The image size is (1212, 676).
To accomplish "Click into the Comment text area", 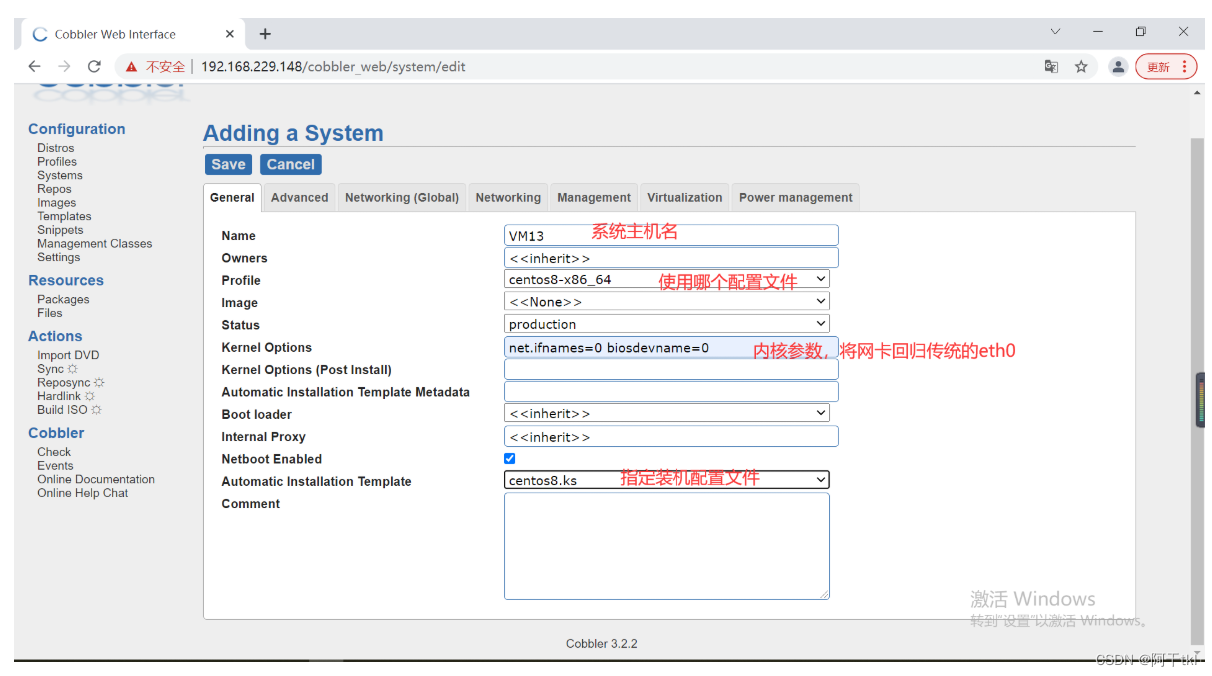I will 667,546.
